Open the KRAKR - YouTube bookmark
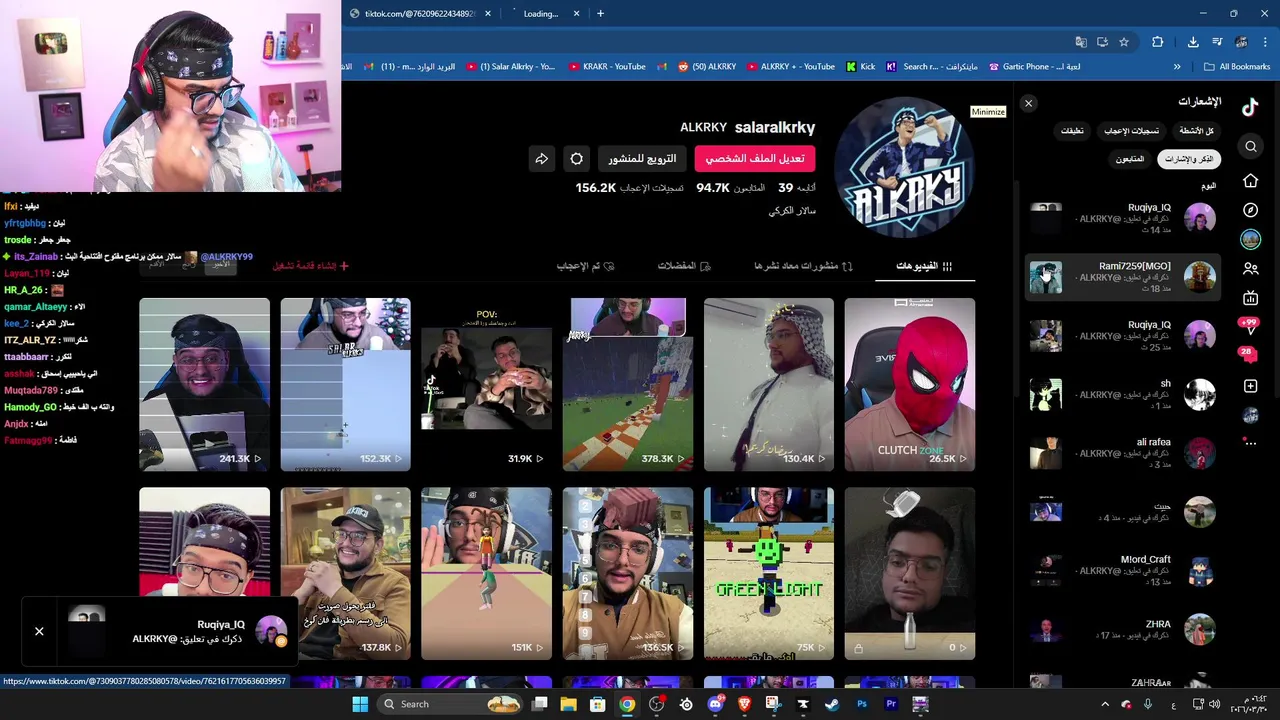 [607, 67]
